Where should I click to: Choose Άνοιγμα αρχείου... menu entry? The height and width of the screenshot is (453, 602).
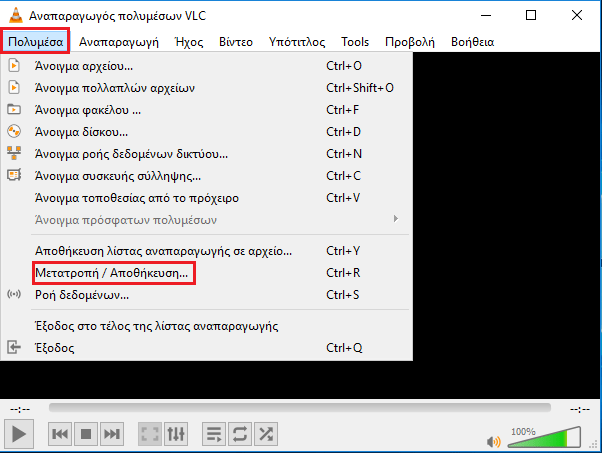pos(207,66)
